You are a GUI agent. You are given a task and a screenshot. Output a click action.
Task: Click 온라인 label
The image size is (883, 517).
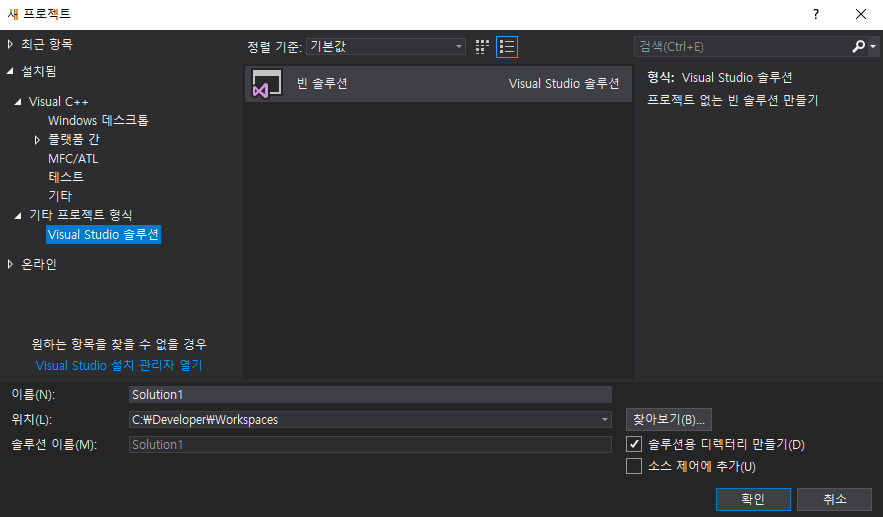click(x=39, y=264)
